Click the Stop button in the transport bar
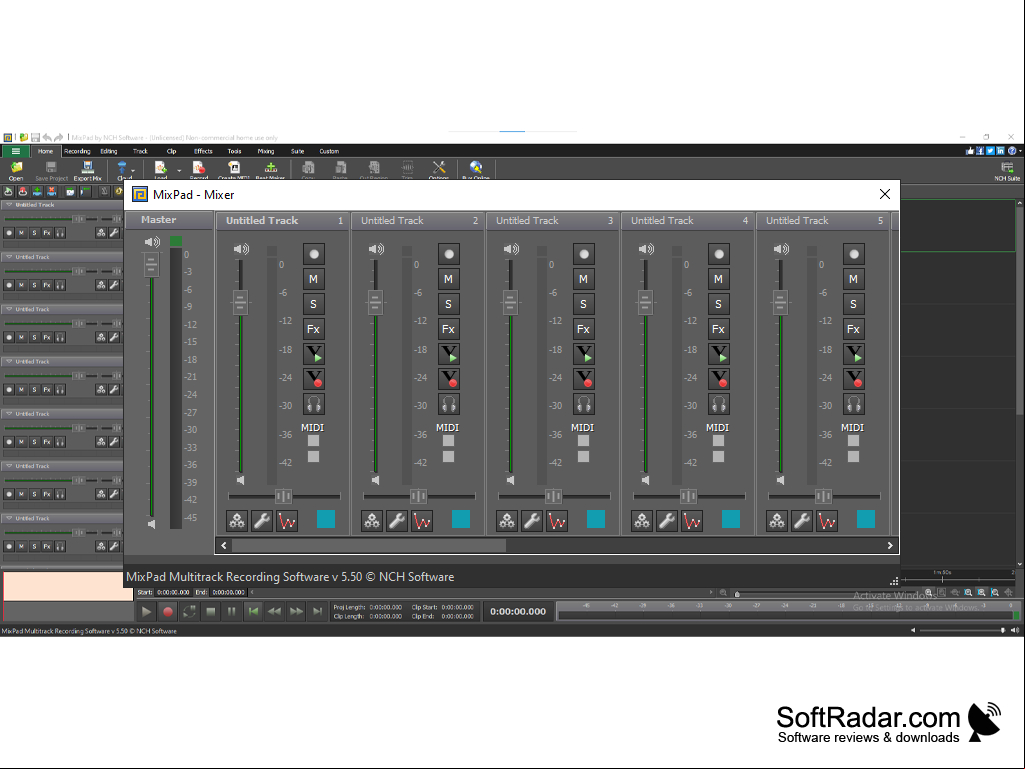Screen dimensions: 1025x769 (210, 611)
